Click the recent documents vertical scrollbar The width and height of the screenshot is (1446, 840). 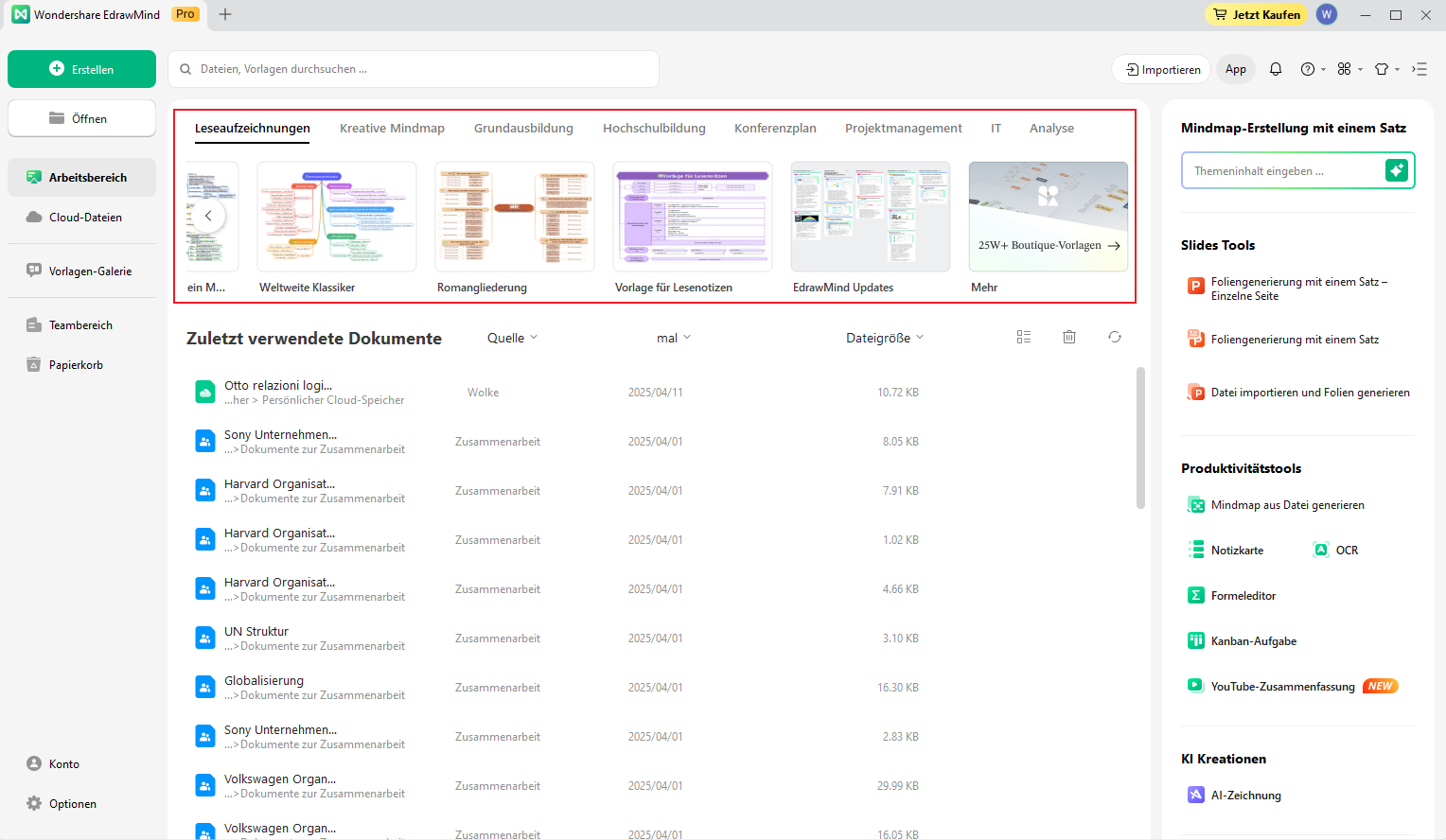1140,438
